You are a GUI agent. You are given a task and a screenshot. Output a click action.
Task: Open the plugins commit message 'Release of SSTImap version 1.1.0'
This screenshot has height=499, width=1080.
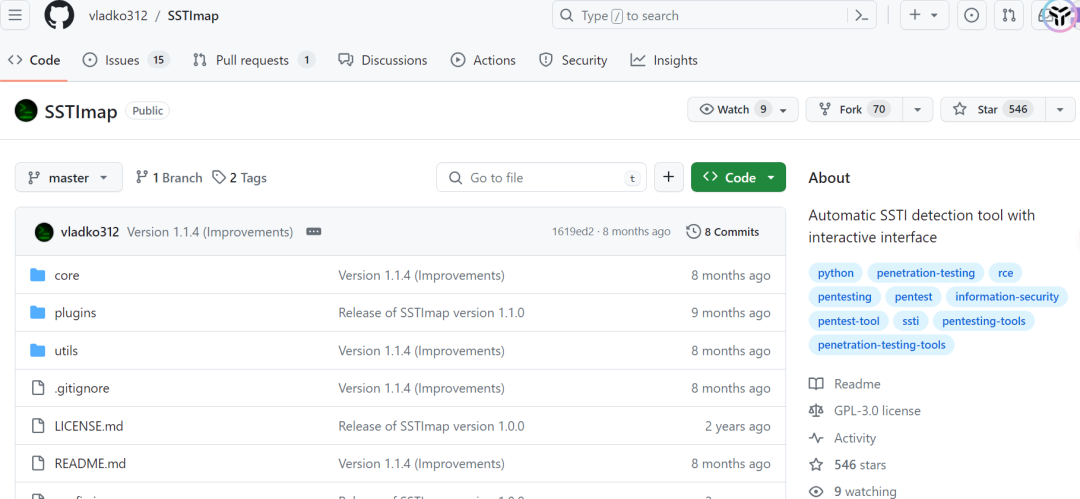point(431,313)
